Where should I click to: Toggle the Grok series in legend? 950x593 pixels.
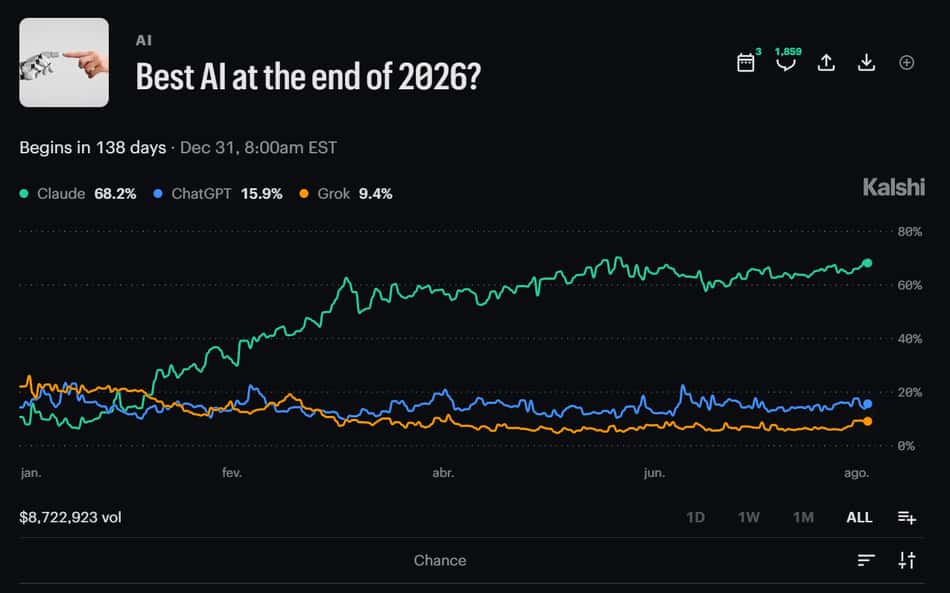pos(346,194)
